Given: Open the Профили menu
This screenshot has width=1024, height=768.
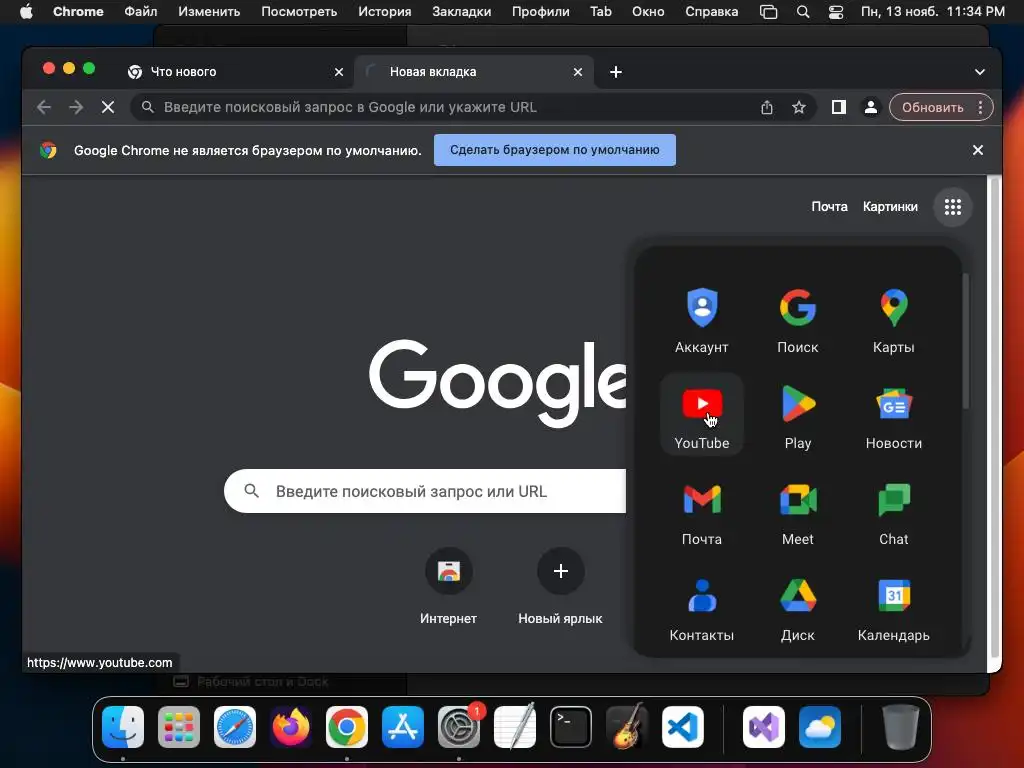Looking at the screenshot, I should [x=541, y=12].
